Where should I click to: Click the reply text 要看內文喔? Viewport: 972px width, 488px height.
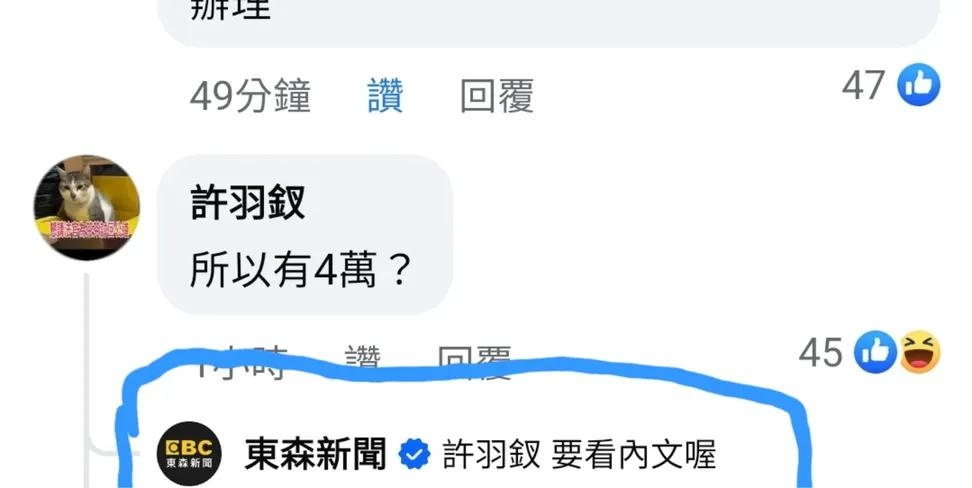[633, 455]
